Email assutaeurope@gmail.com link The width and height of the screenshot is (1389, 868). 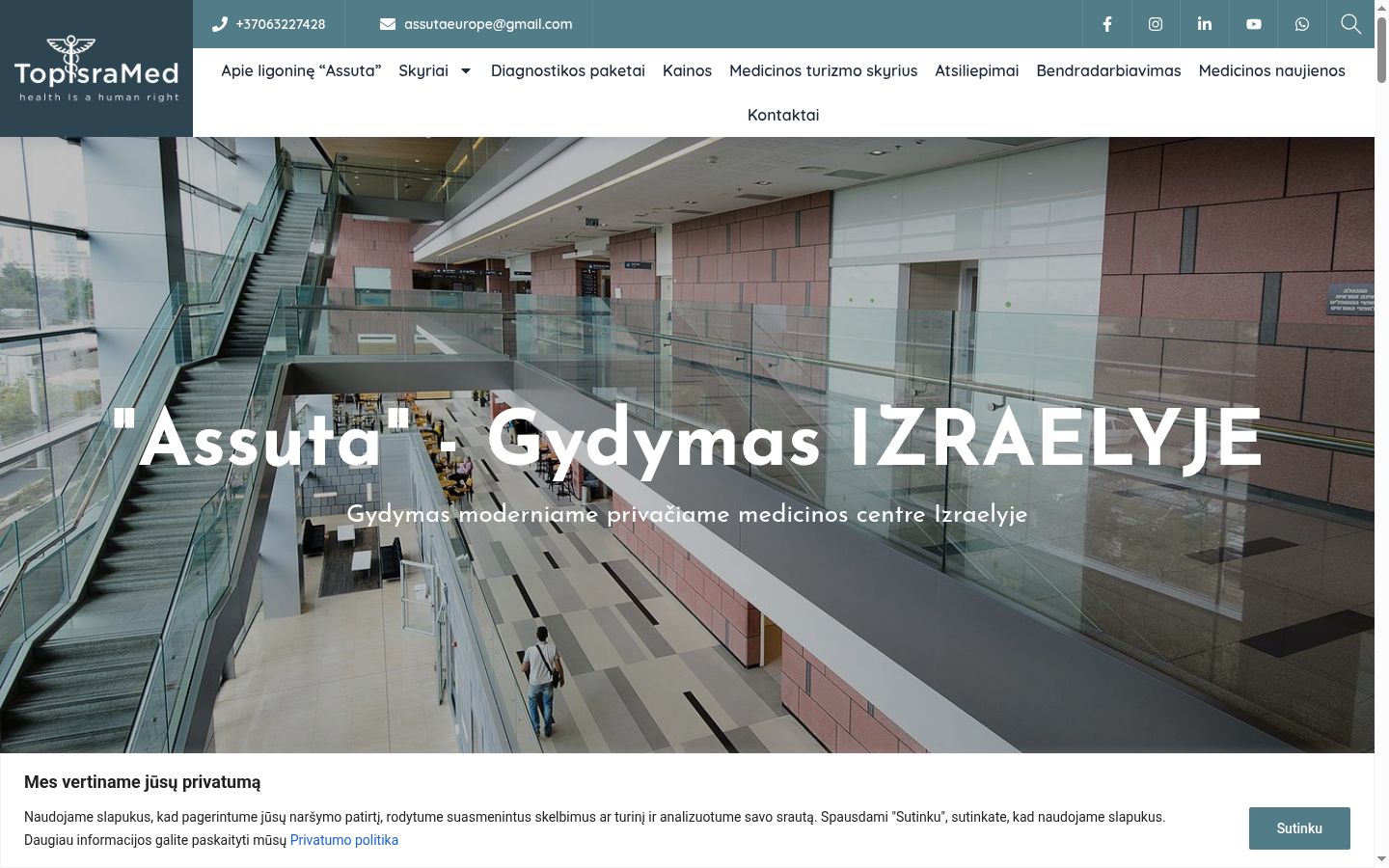click(x=488, y=24)
